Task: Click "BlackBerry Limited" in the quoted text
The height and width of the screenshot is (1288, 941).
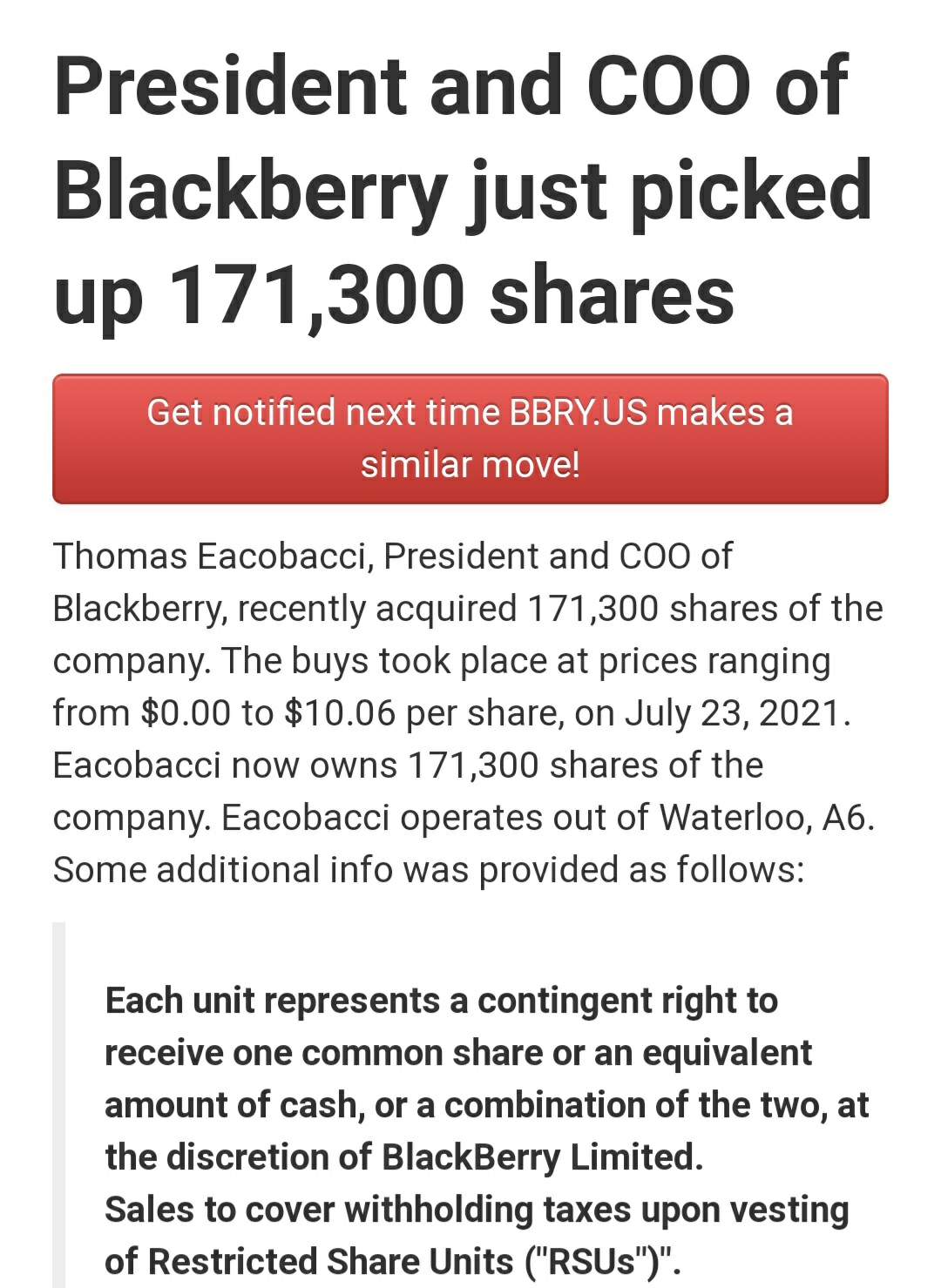Action: coord(540,1157)
